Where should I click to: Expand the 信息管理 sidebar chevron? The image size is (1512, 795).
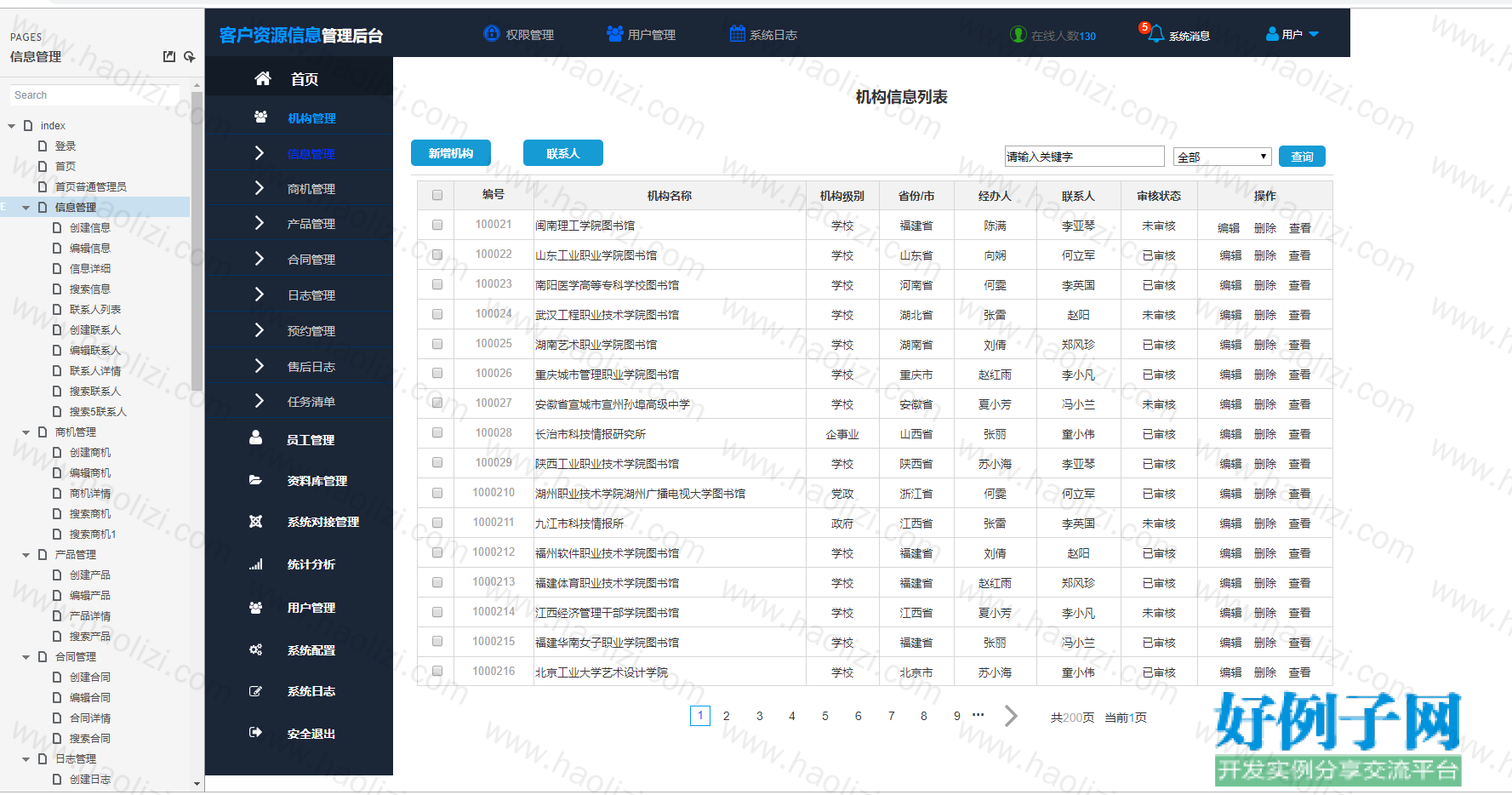coord(260,152)
